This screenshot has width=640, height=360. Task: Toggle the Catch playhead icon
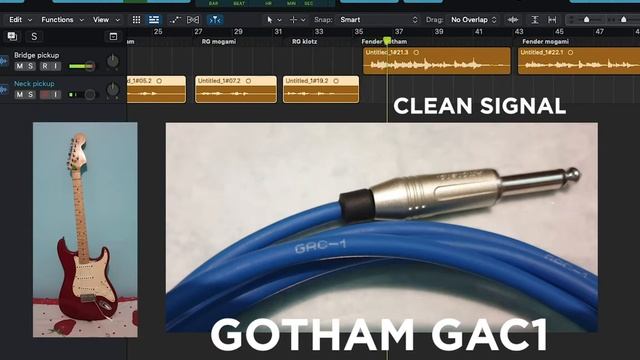[215, 20]
